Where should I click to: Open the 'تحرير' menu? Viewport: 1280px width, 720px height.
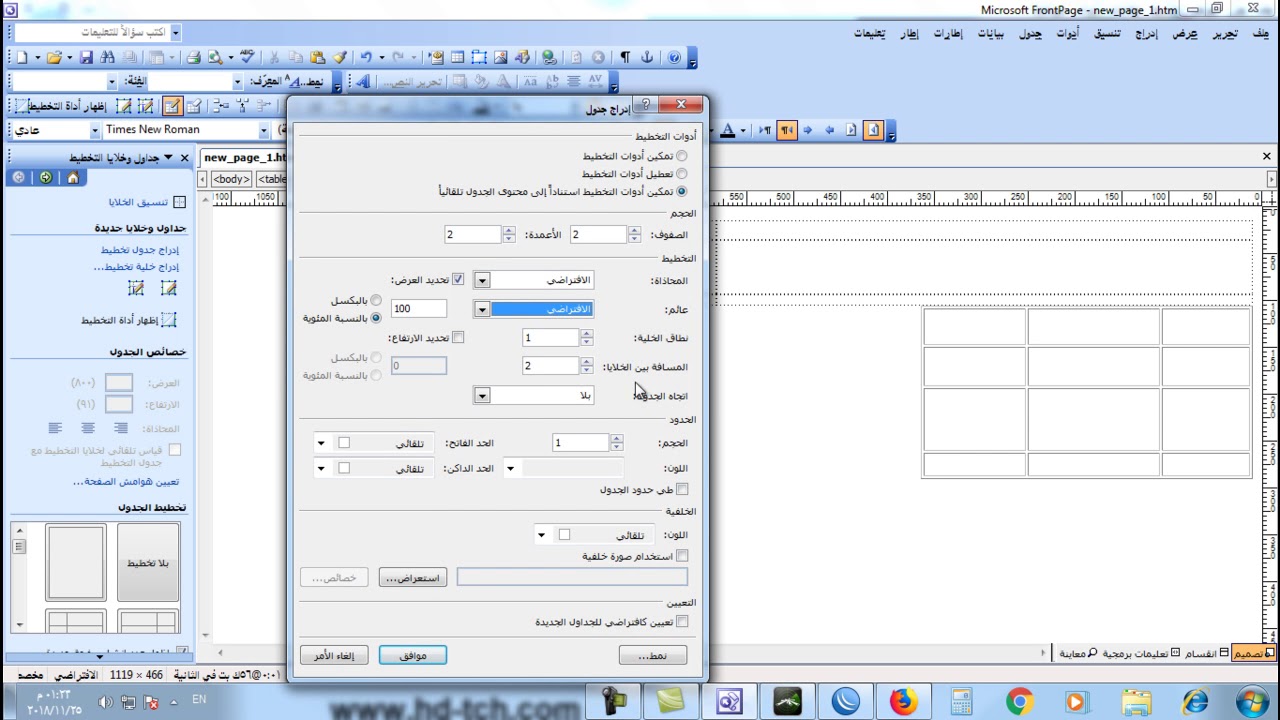point(1225,33)
